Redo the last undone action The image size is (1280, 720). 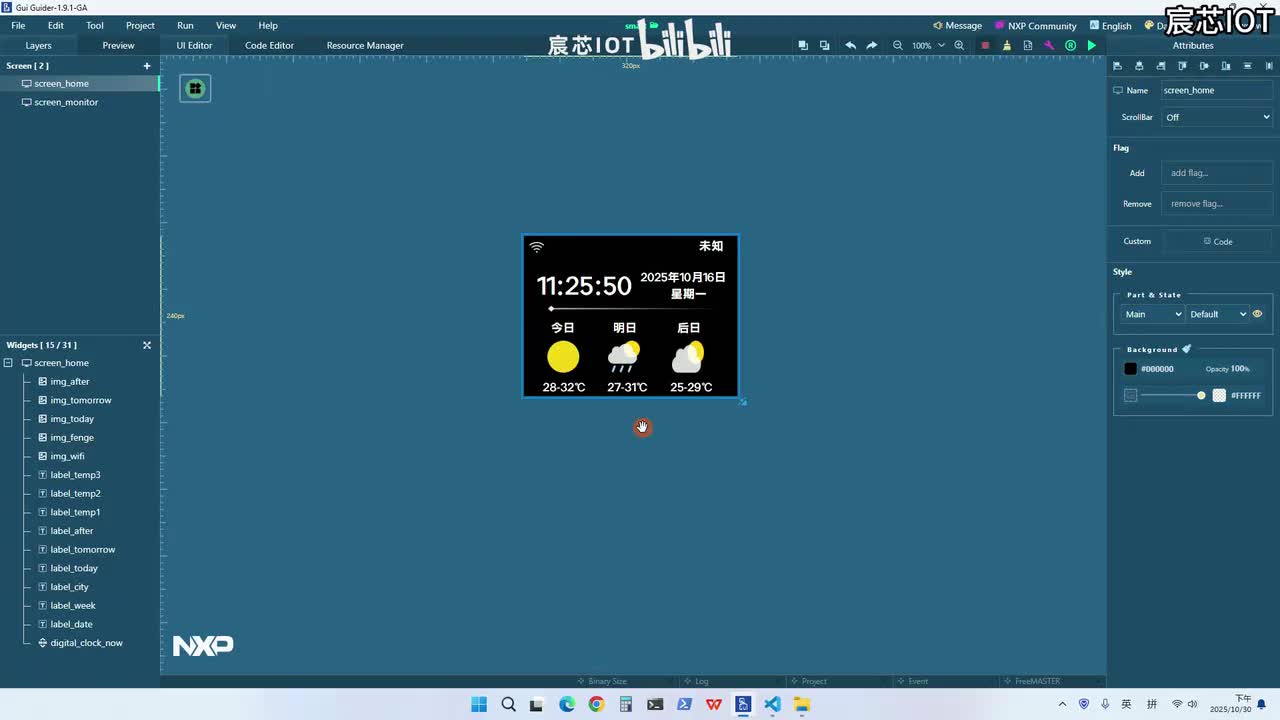point(871,45)
